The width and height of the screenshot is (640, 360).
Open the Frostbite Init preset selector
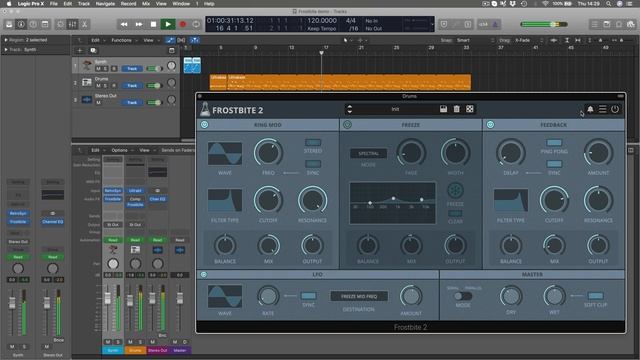tap(395, 109)
